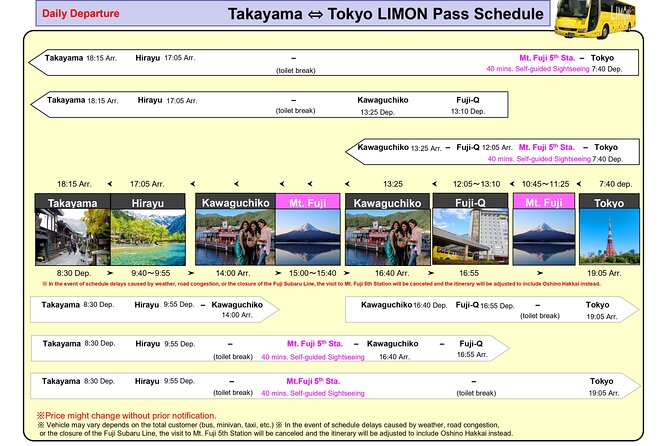The image size is (669, 446).
Task: Click the dark "Hirayu" photo header
Action: pyautogui.click(x=148, y=201)
